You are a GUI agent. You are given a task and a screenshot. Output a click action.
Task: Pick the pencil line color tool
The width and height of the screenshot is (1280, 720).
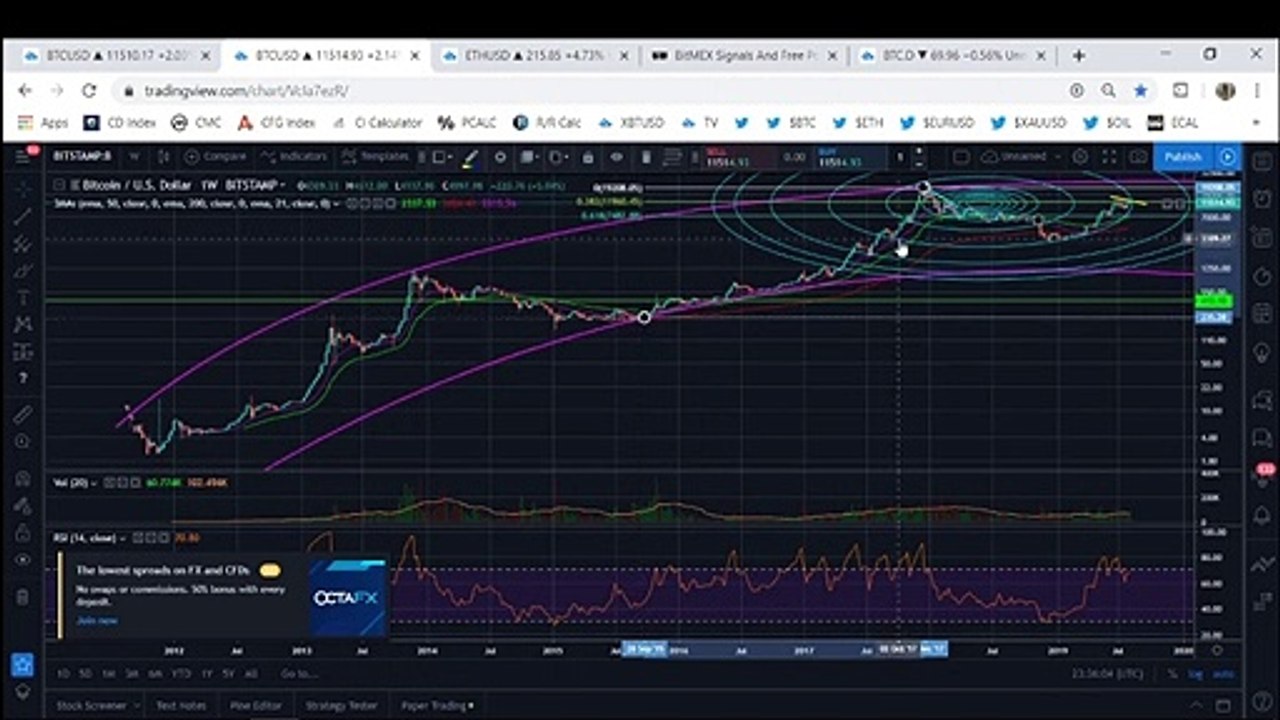click(470, 157)
